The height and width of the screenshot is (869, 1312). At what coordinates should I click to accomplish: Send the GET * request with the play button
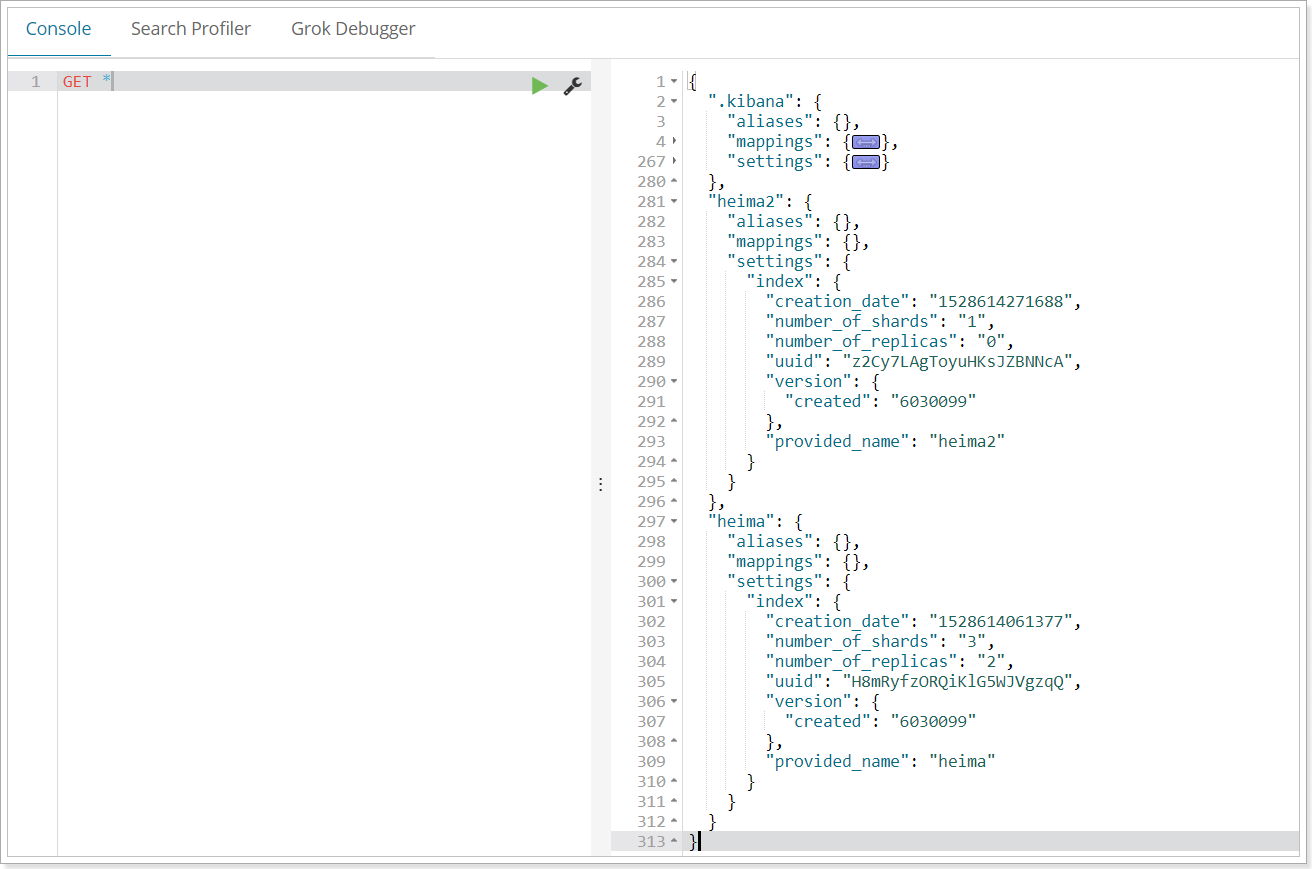pyautogui.click(x=540, y=86)
